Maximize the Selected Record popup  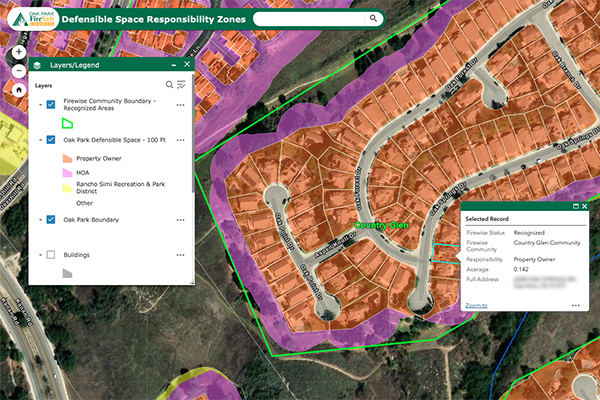coord(574,206)
